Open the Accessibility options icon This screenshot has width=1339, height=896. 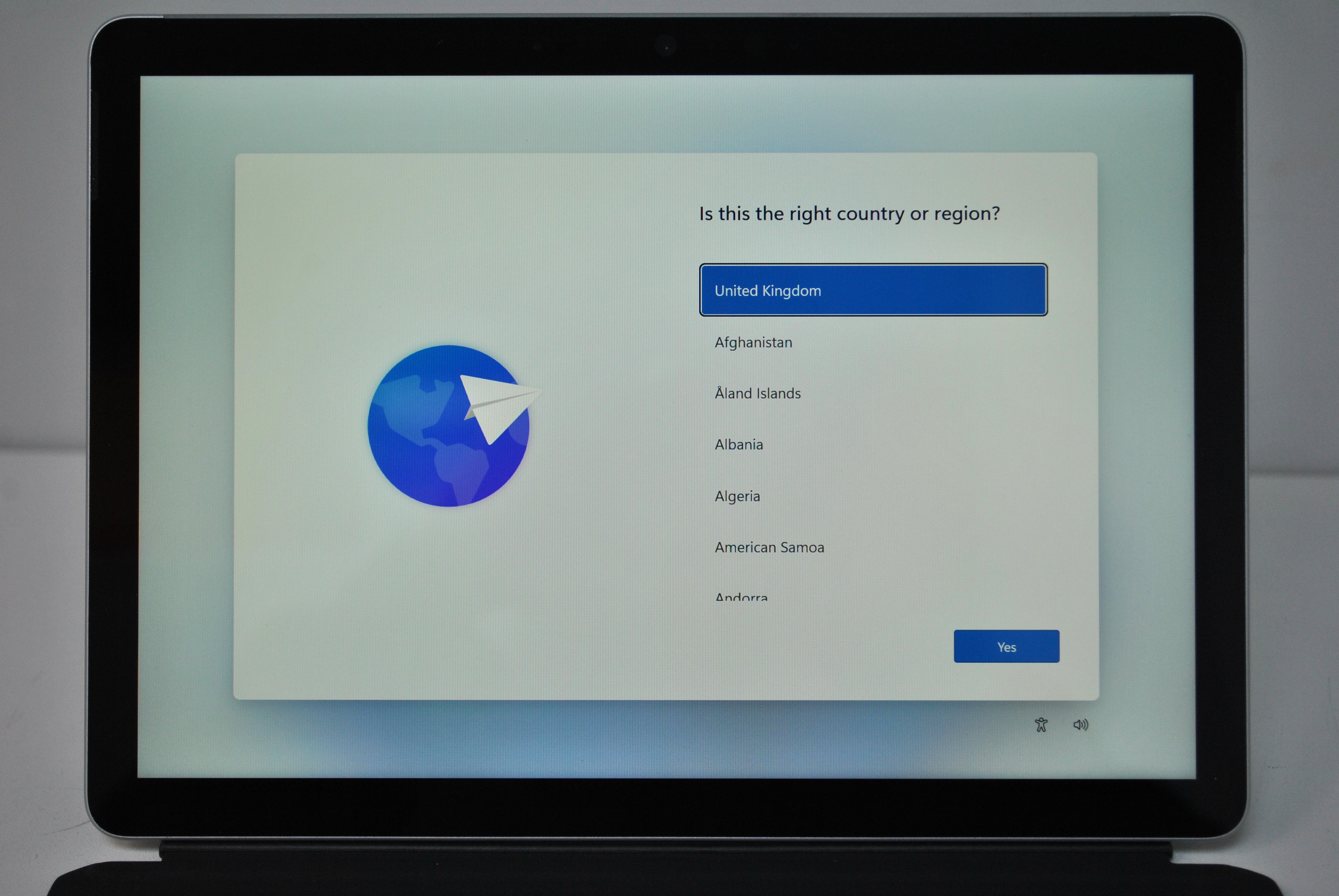[x=1041, y=725]
